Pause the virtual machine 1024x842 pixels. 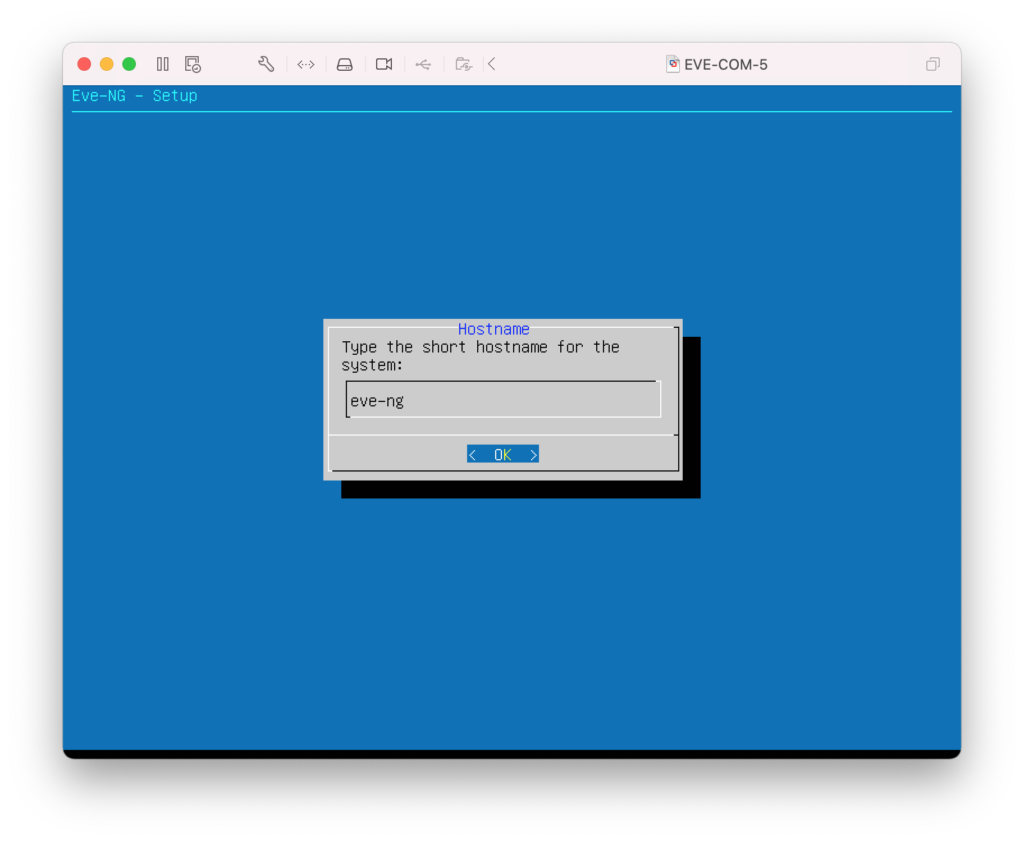[x=163, y=64]
